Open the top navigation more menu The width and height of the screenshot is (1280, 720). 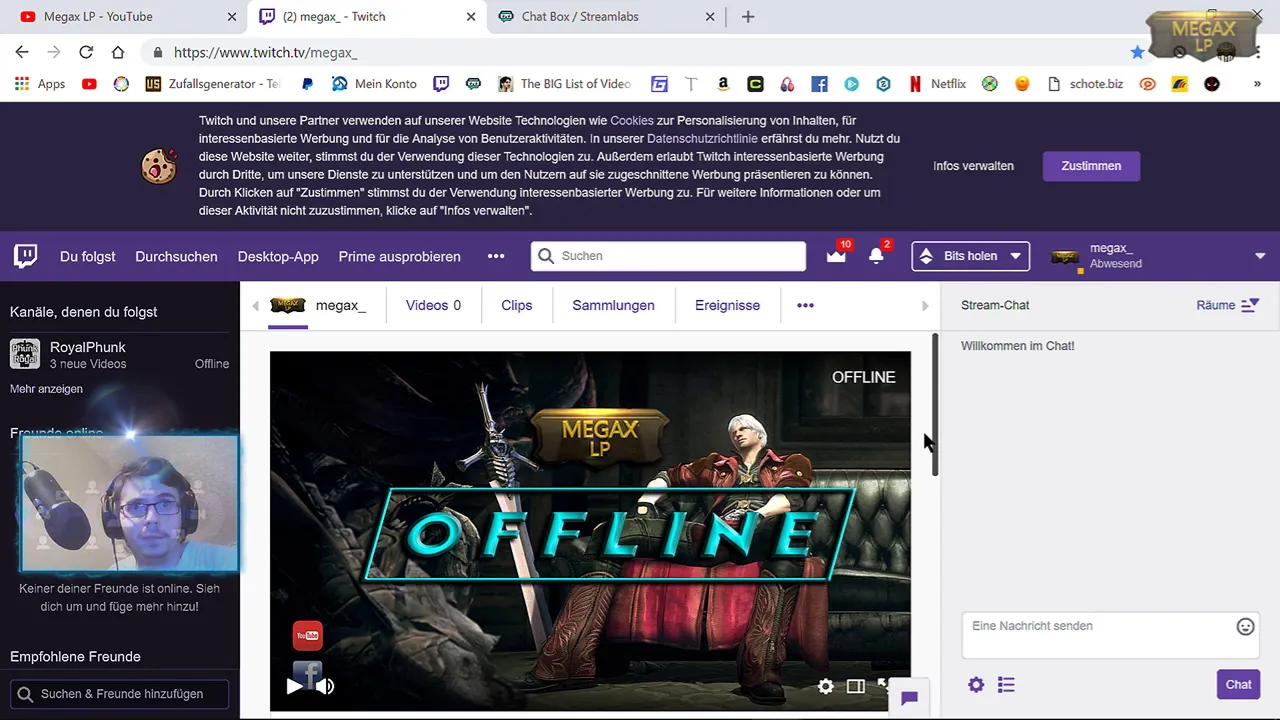(x=496, y=256)
